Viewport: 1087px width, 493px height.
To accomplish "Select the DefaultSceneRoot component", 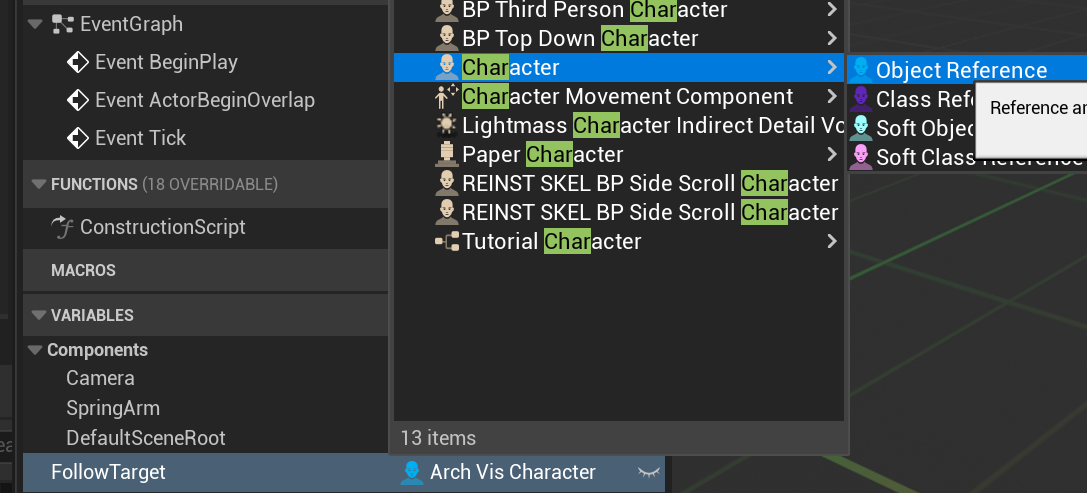I will (146, 438).
